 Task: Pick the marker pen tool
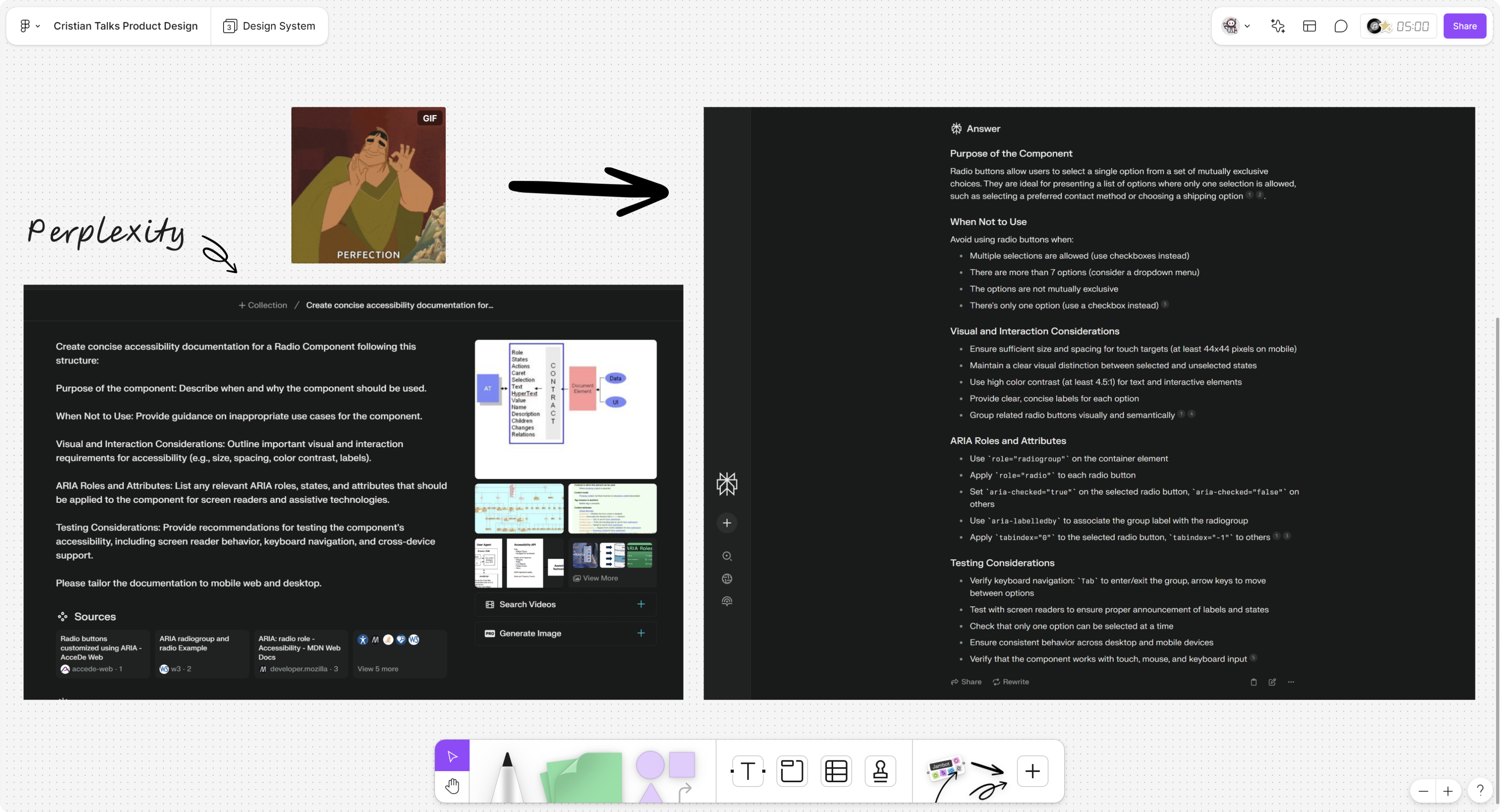pyautogui.click(x=507, y=775)
